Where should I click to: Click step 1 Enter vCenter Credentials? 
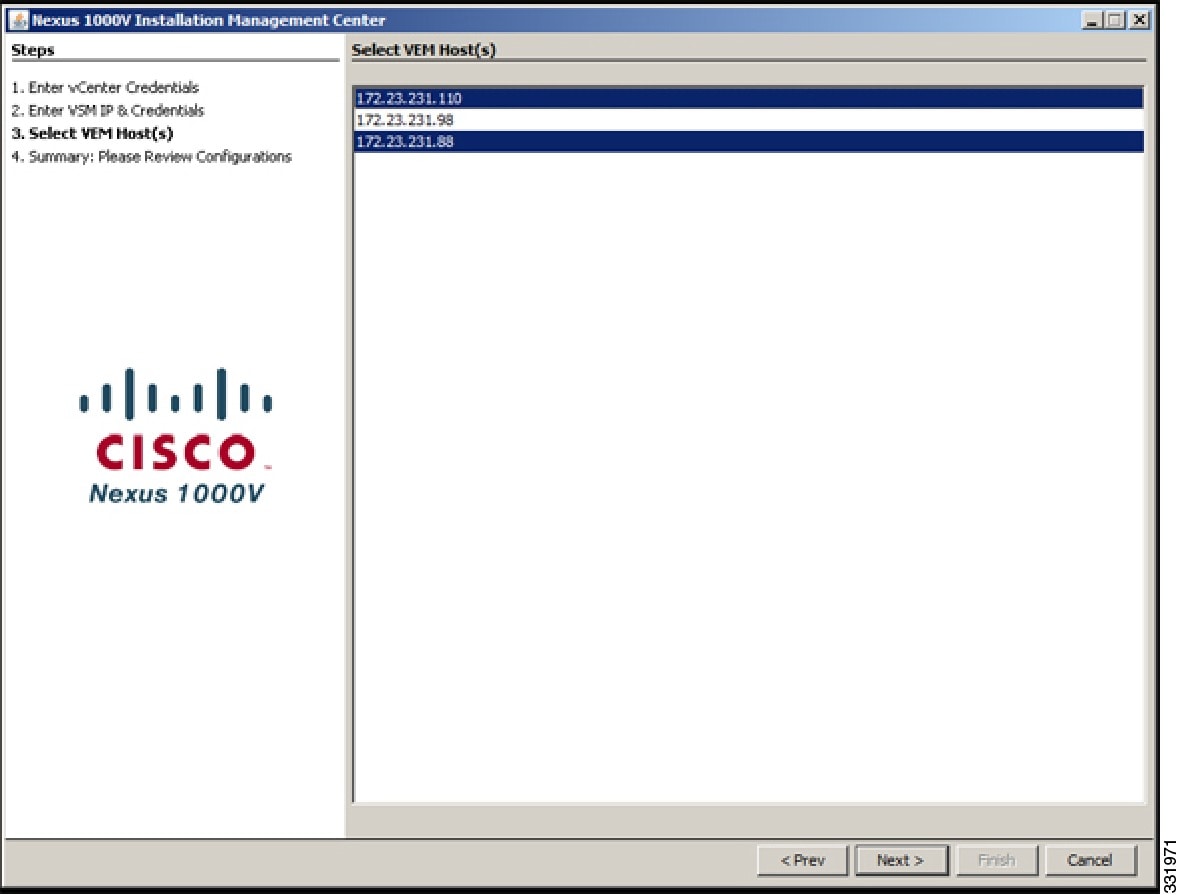coord(105,87)
